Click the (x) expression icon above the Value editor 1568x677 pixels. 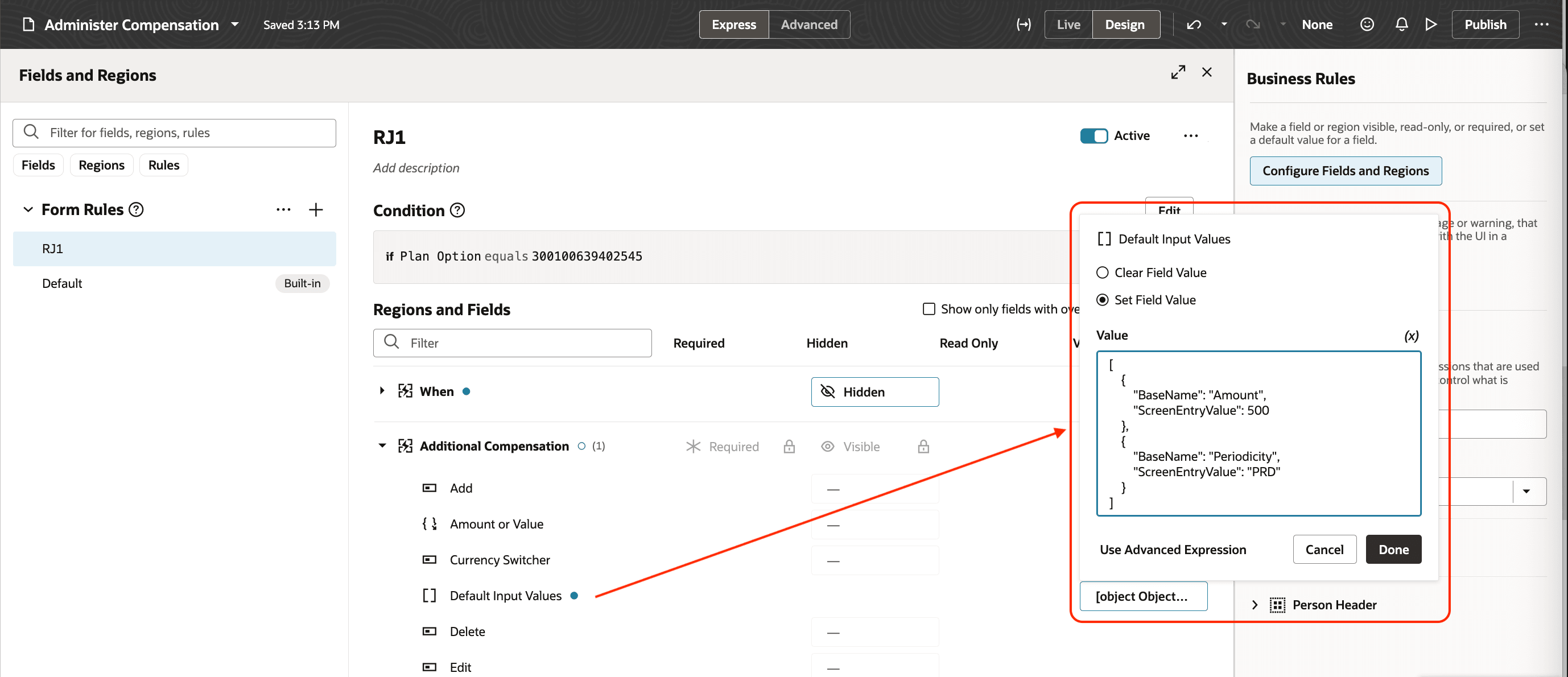tap(1412, 336)
